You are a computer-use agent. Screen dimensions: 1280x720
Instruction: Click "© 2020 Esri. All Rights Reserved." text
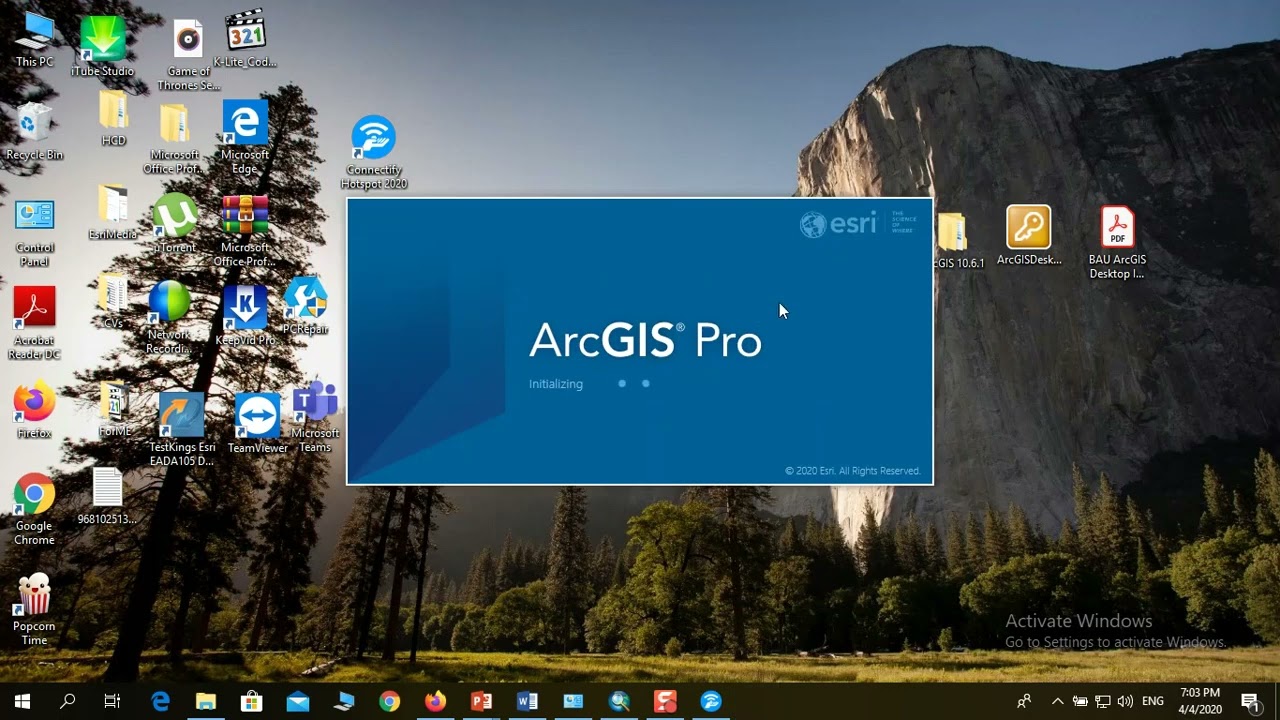pos(852,471)
